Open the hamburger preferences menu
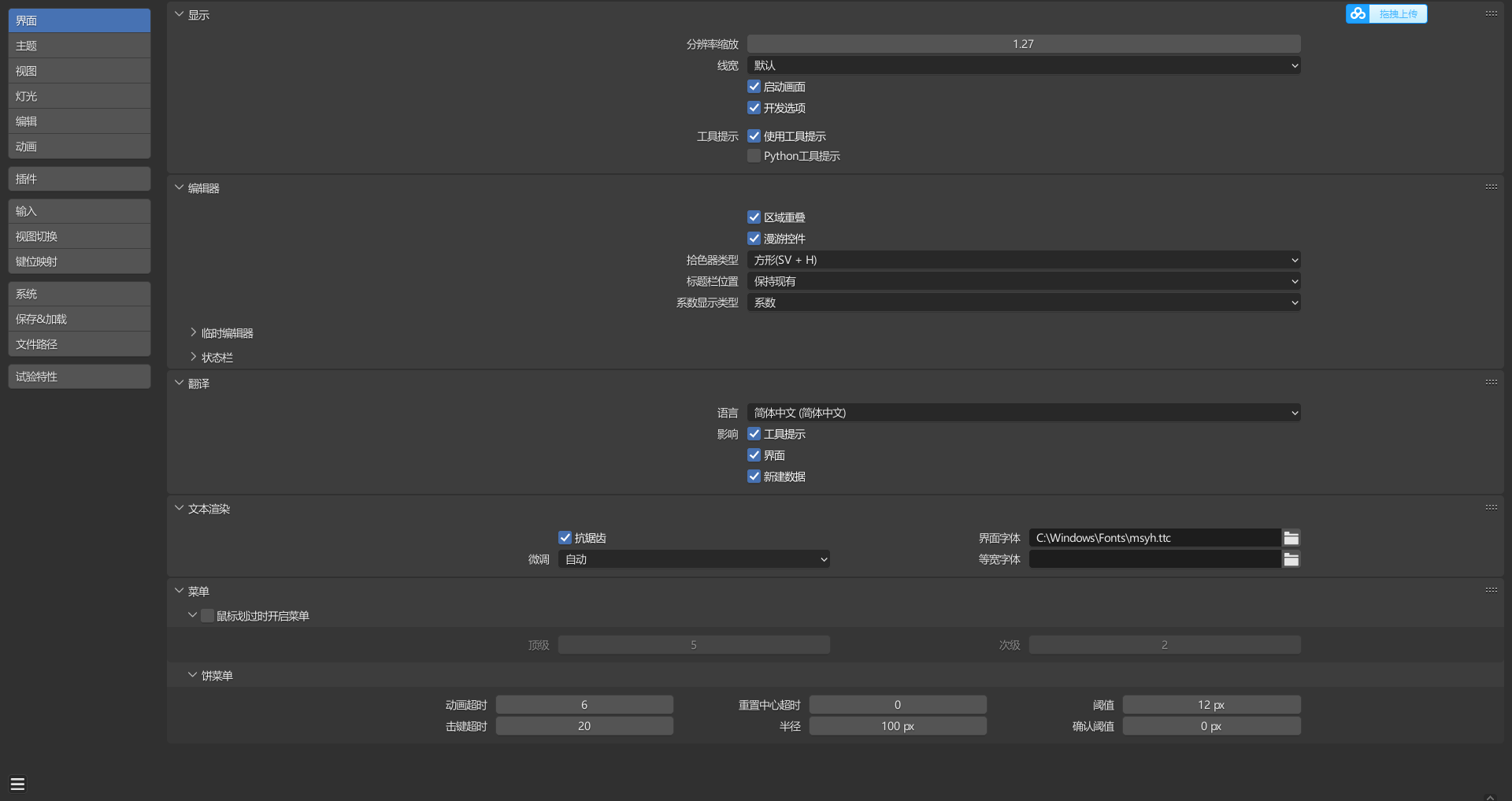The width and height of the screenshot is (1512, 801). click(x=17, y=784)
